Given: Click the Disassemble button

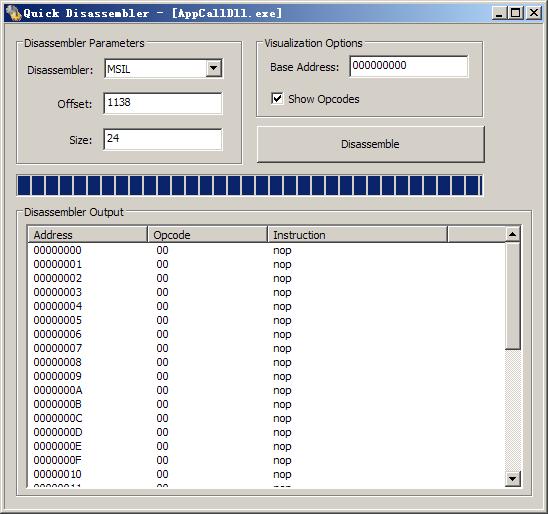Looking at the screenshot, I should pyautogui.click(x=370, y=144).
